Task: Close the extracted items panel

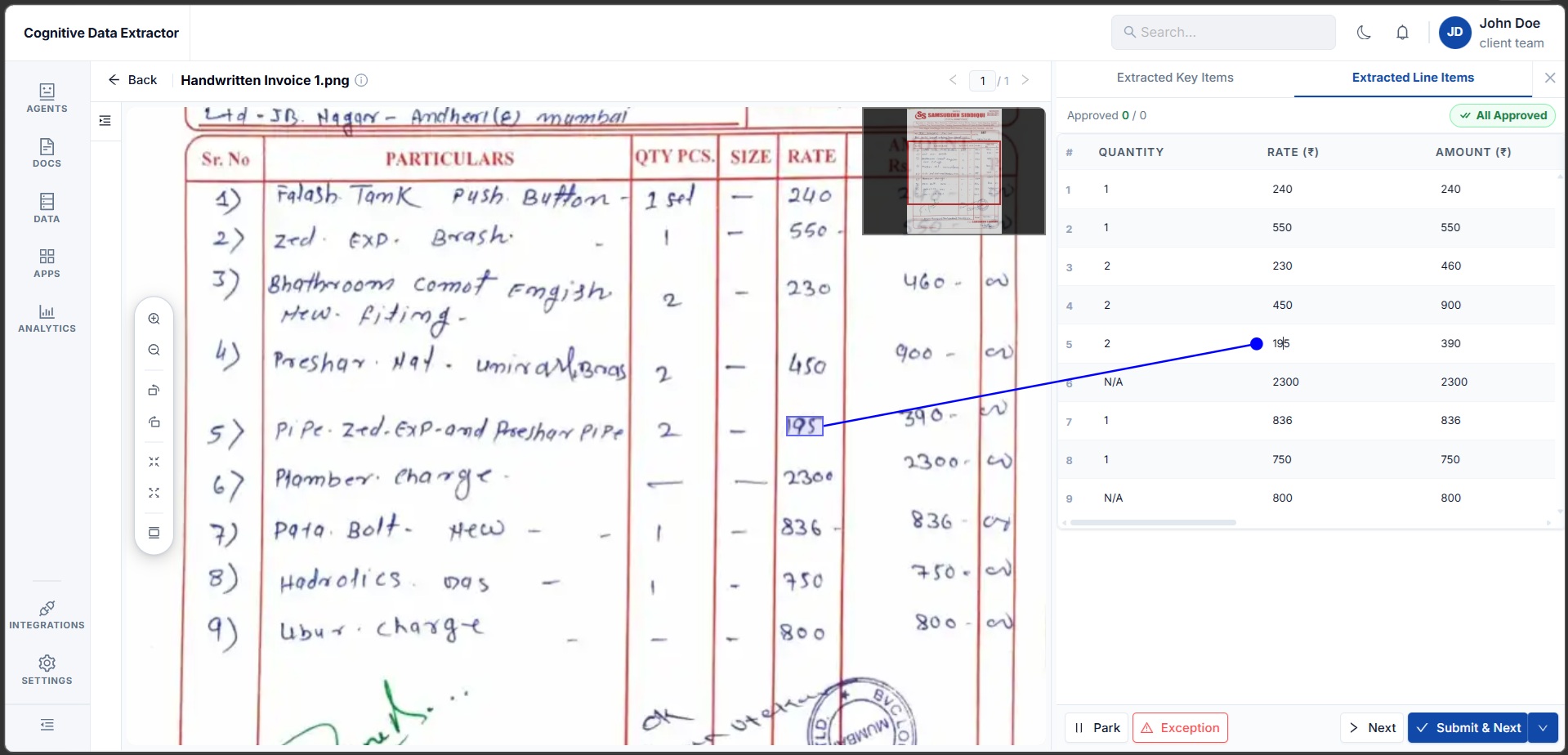Action: click(1550, 78)
